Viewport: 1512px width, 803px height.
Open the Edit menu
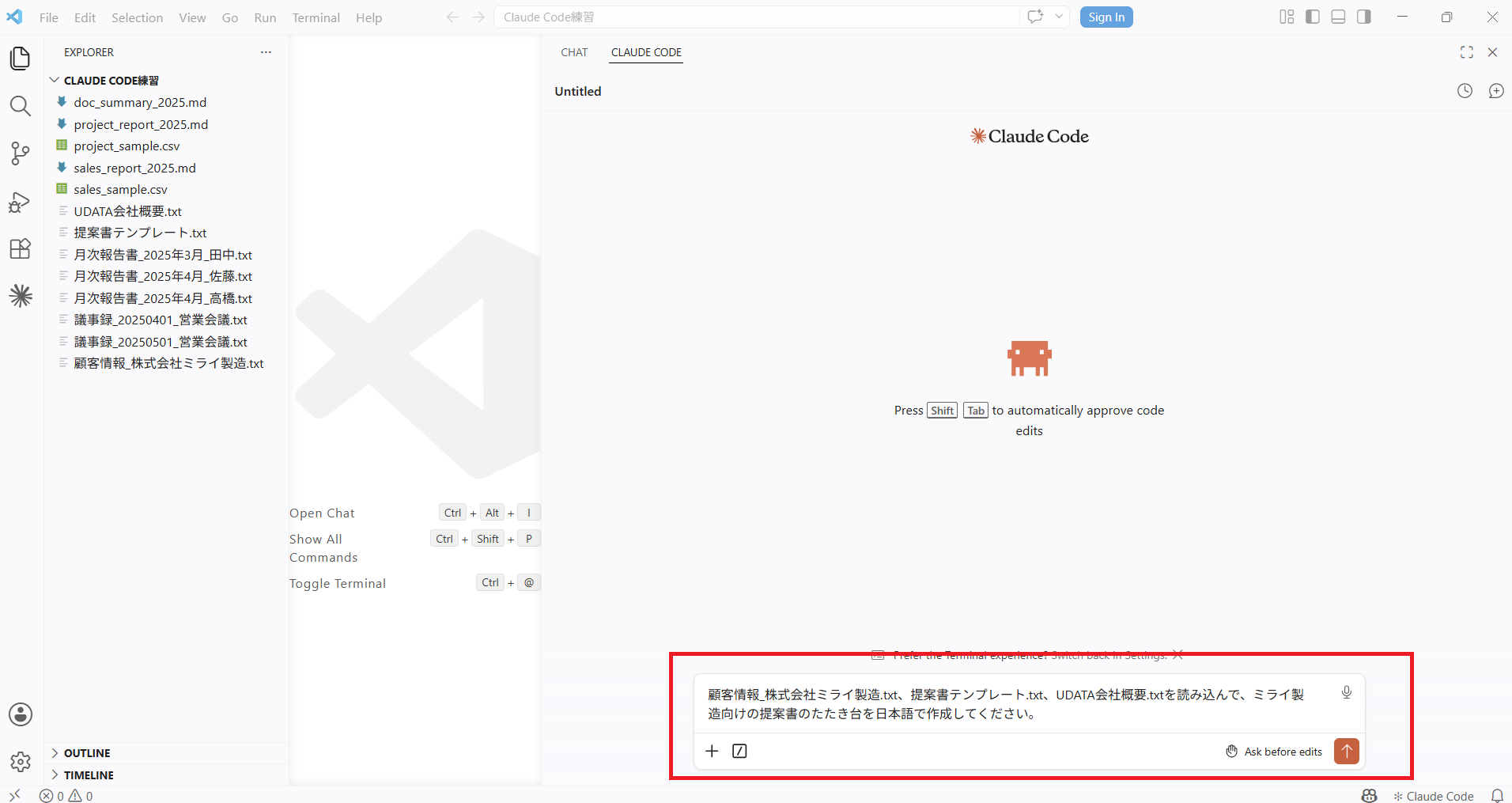(x=85, y=17)
